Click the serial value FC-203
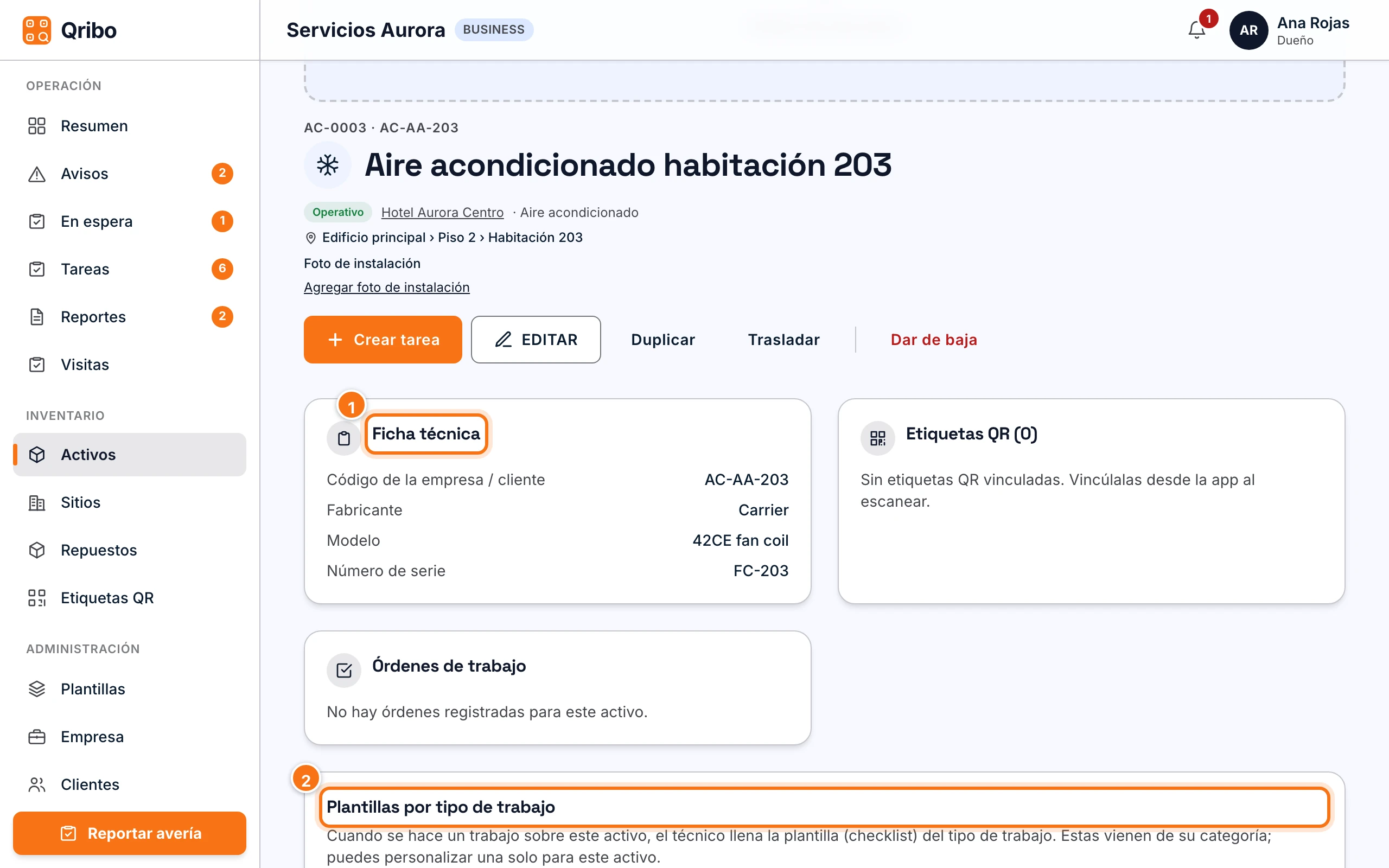Image resolution: width=1389 pixels, height=868 pixels. pyautogui.click(x=761, y=571)
